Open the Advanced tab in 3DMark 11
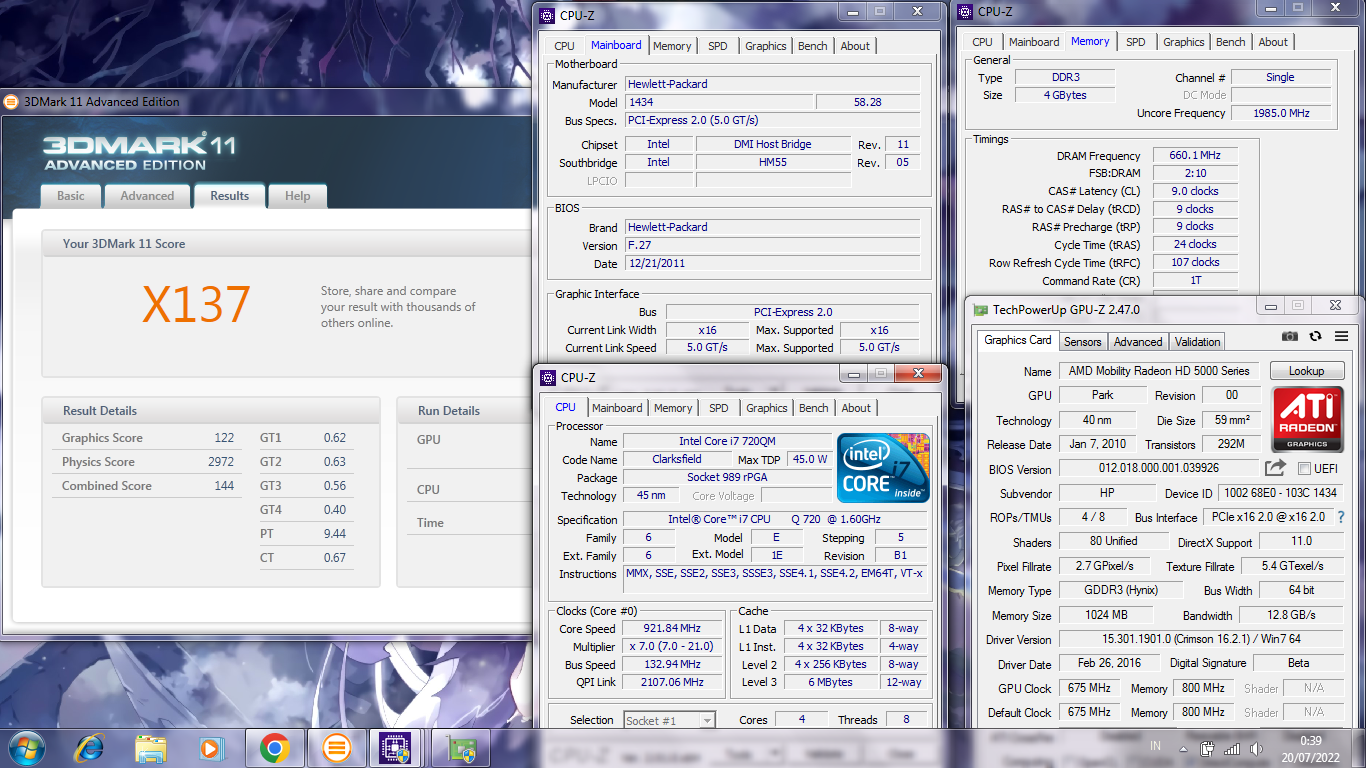 (147, 196)
